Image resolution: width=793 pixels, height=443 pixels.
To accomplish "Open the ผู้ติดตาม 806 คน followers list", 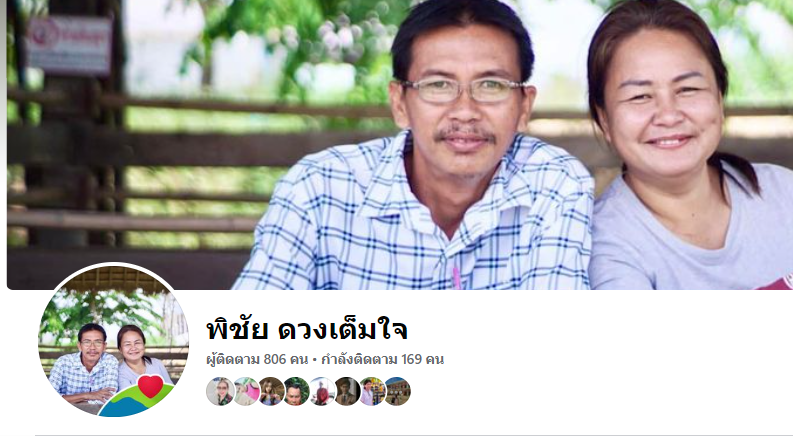I will coord(257,360).
